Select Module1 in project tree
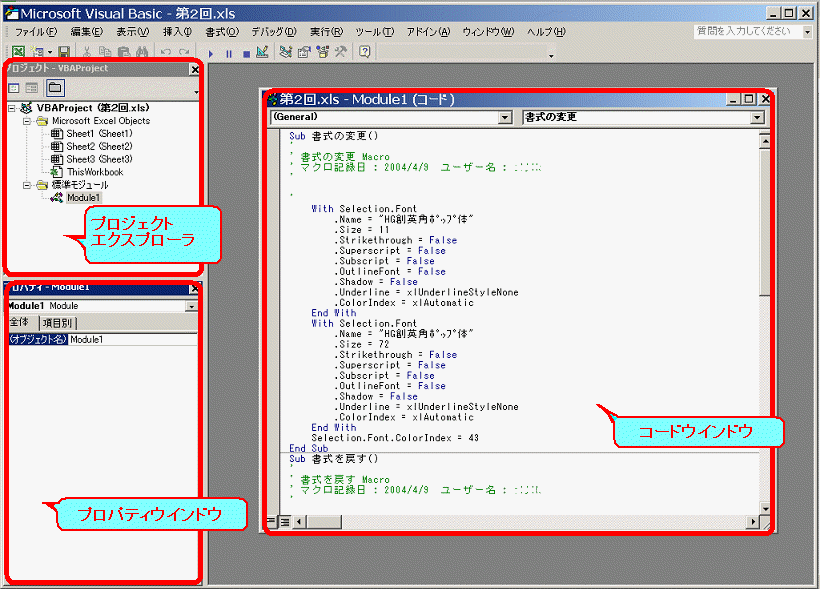This screenshot has width=820, height=589. click(x=83, y=198)
